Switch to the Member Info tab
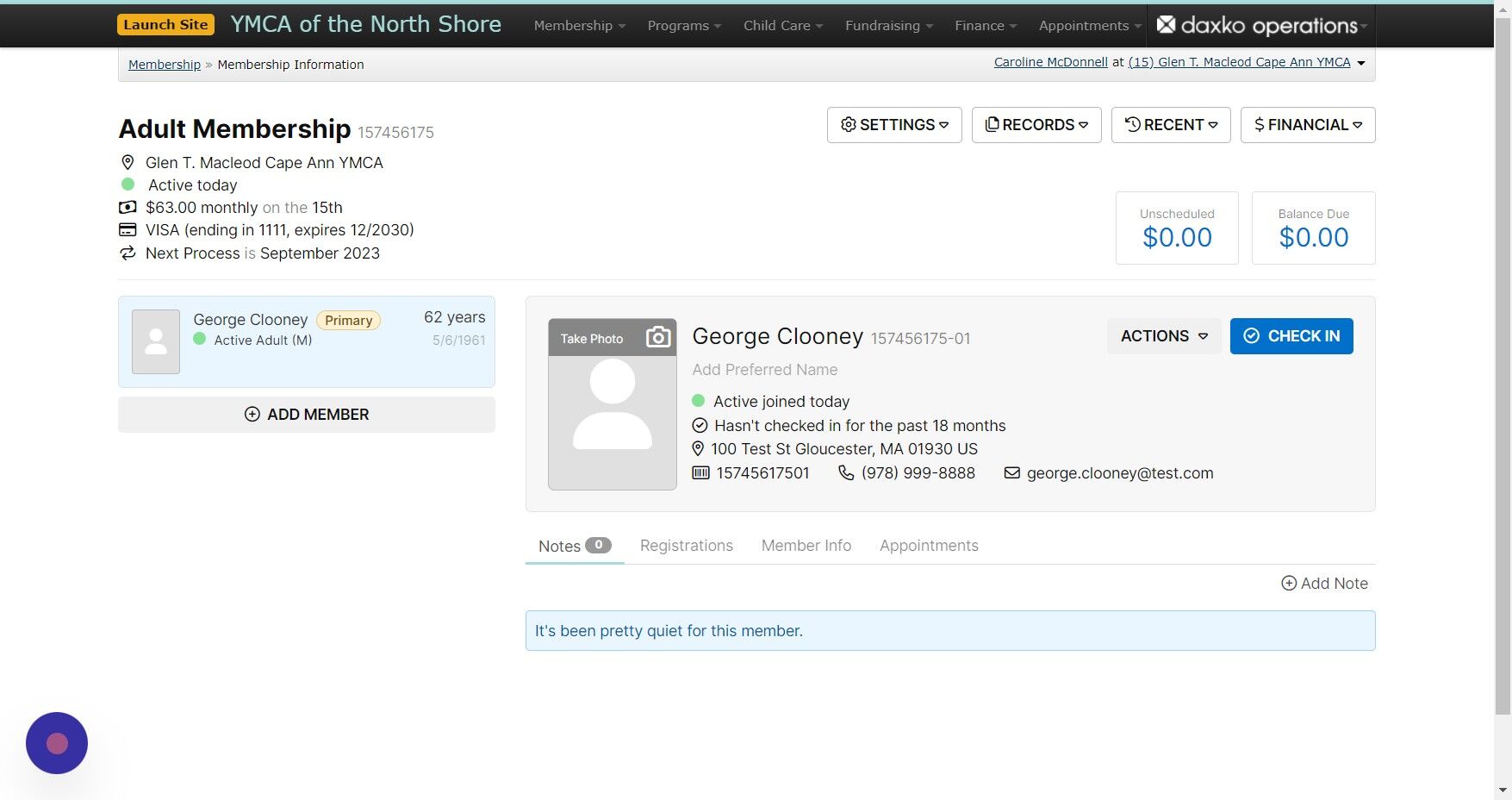This screenshot has height=800, width=1512. coord(806,546)
